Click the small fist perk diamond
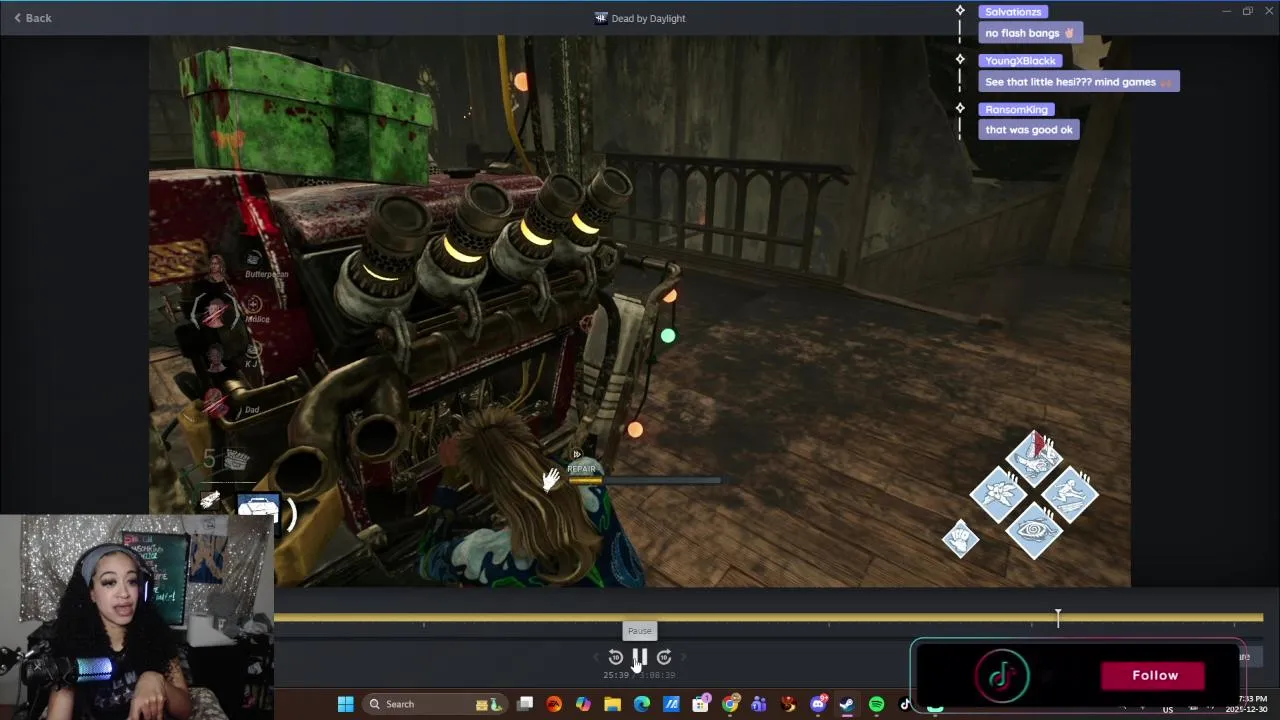This screenshot has width=1280, height=720. pos(960,539)
